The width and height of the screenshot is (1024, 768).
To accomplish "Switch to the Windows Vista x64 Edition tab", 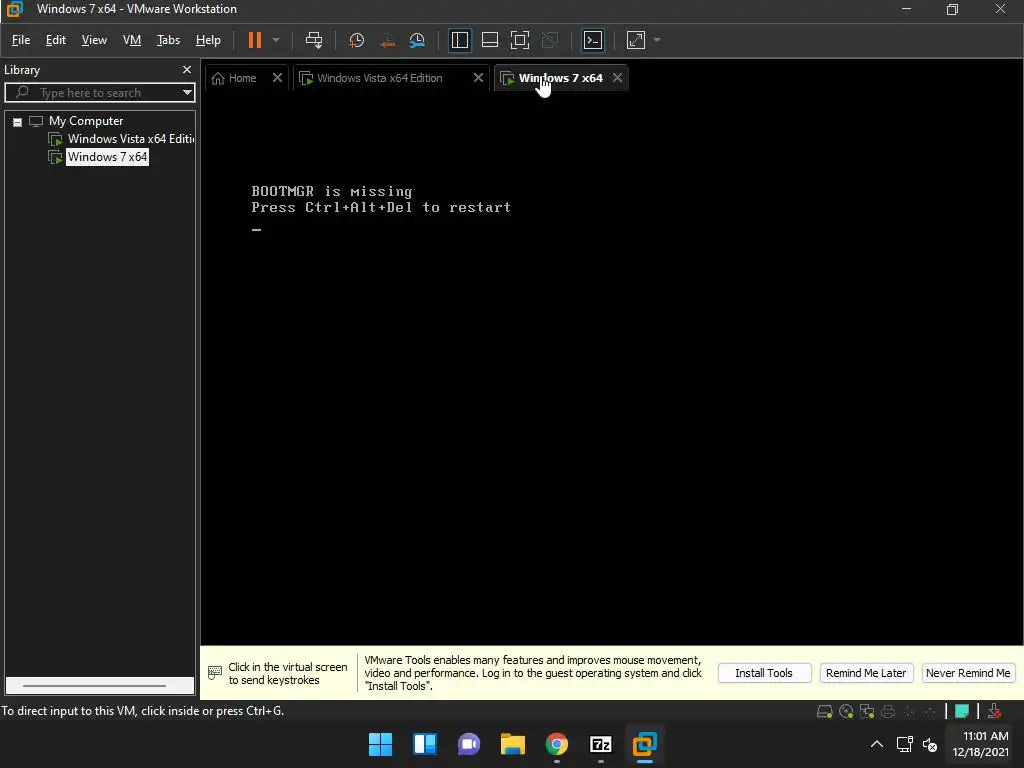I will pyautogui.click(x=380, y=78).
